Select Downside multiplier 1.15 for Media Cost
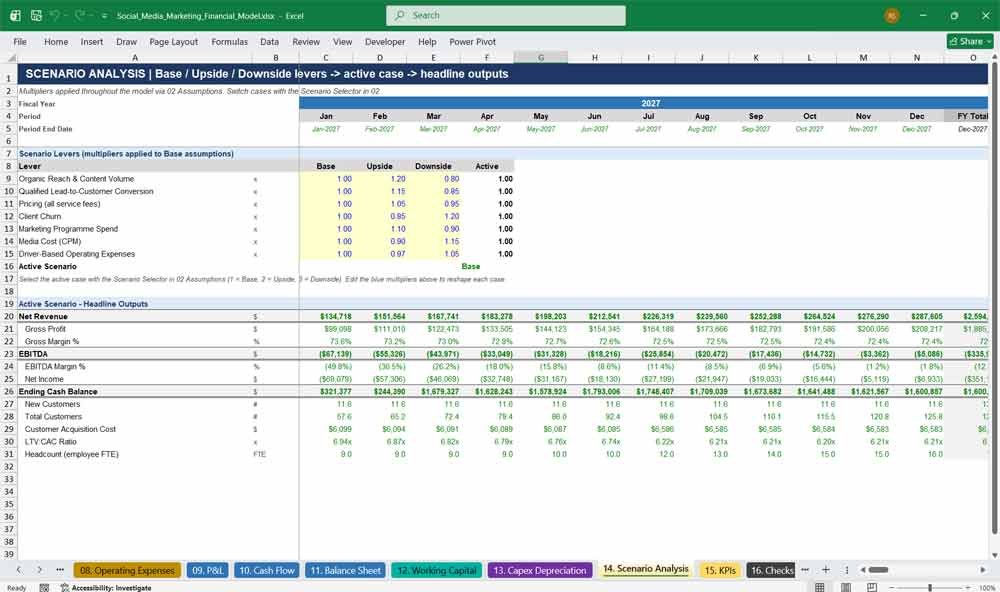The image size is (1000, 592). 433,241
